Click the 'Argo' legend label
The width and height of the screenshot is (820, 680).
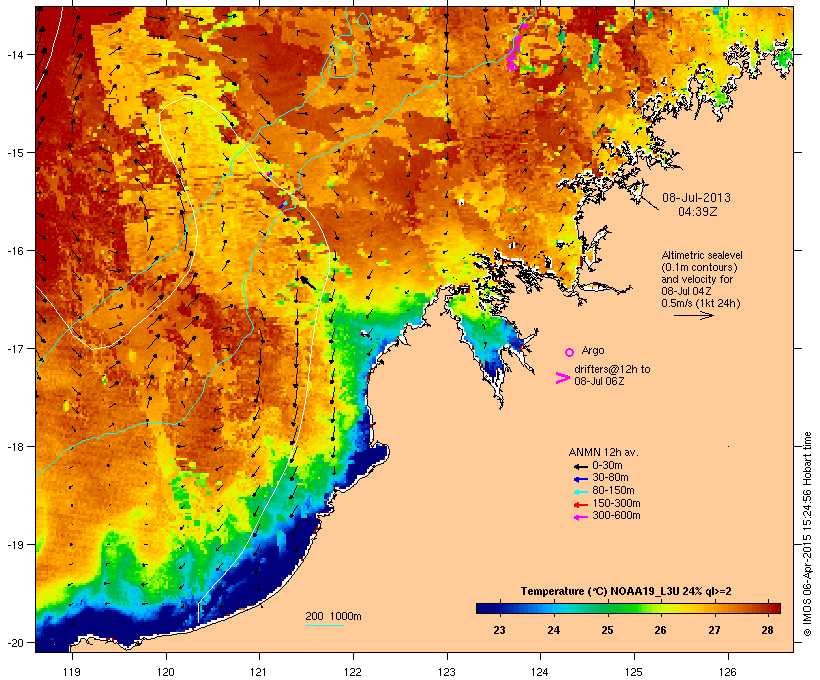[x=593, y=350]
